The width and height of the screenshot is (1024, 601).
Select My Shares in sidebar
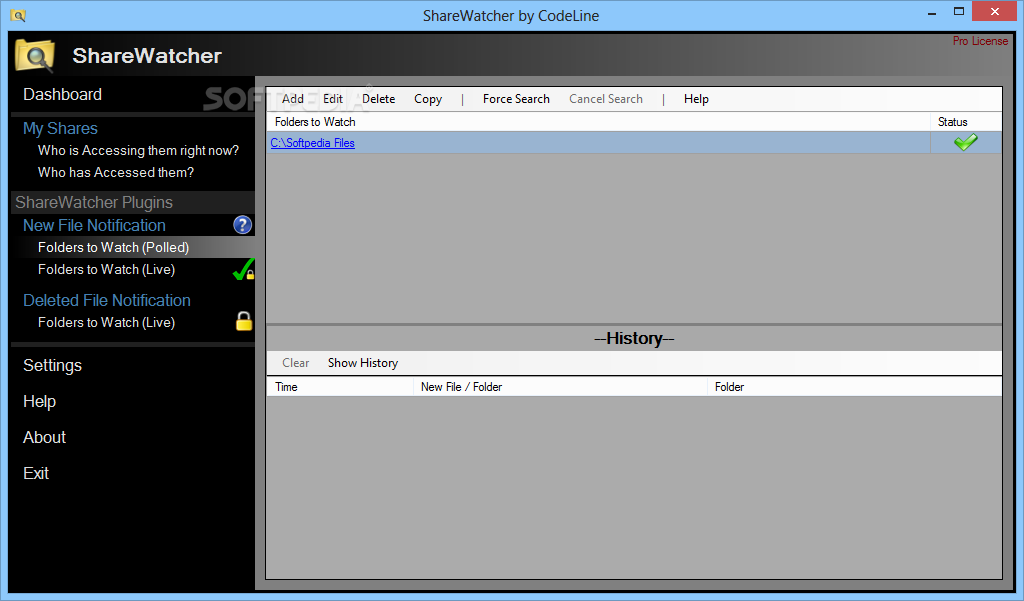pos(61,129)
